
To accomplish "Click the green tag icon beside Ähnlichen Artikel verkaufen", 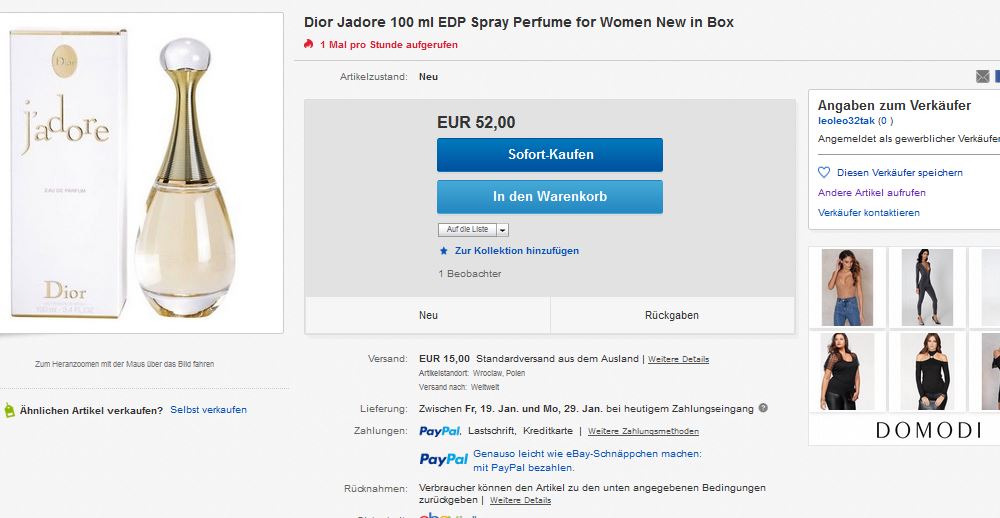I will coord(9,410).
